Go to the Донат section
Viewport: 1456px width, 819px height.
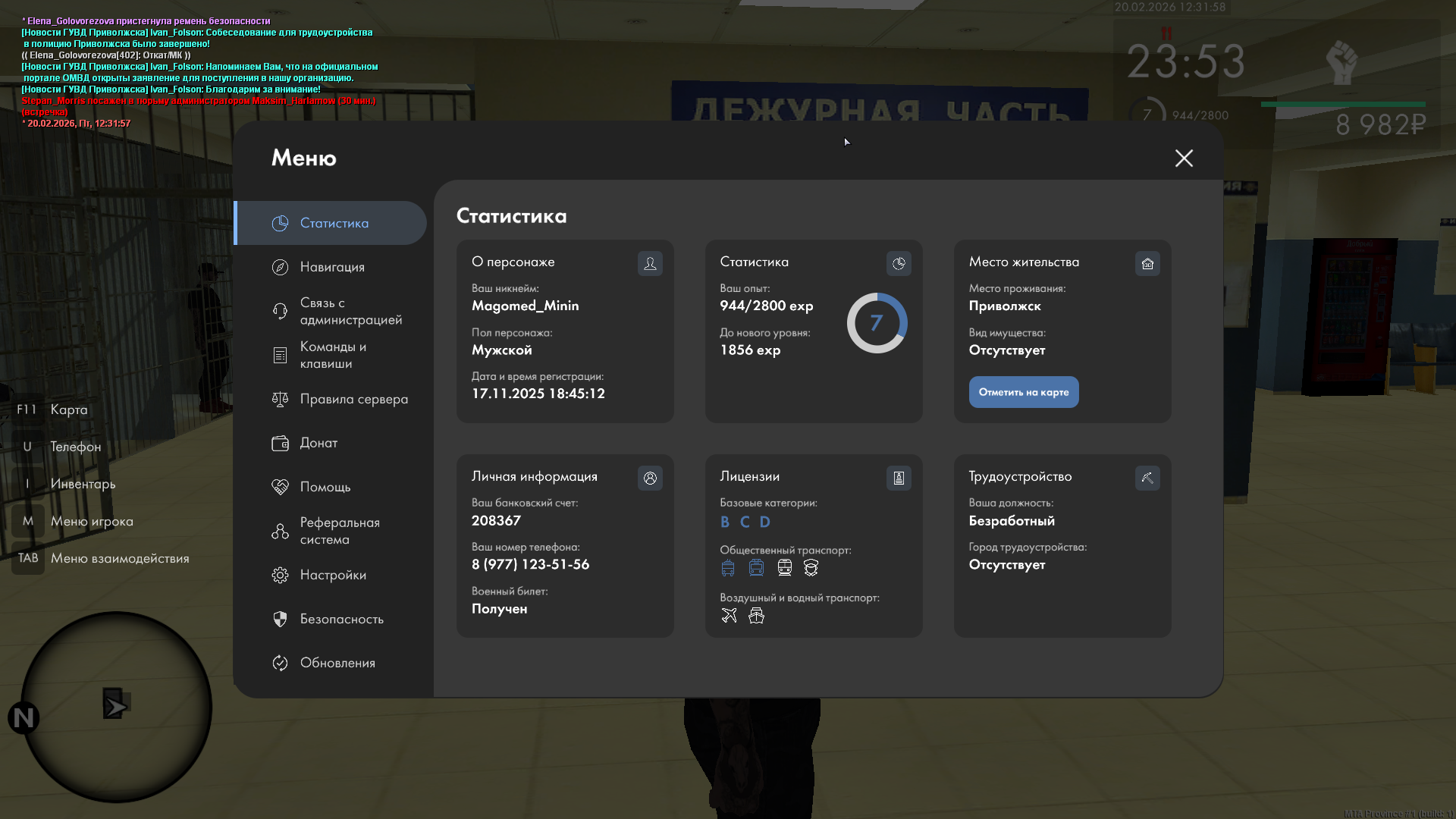click(x=318, y=443)
